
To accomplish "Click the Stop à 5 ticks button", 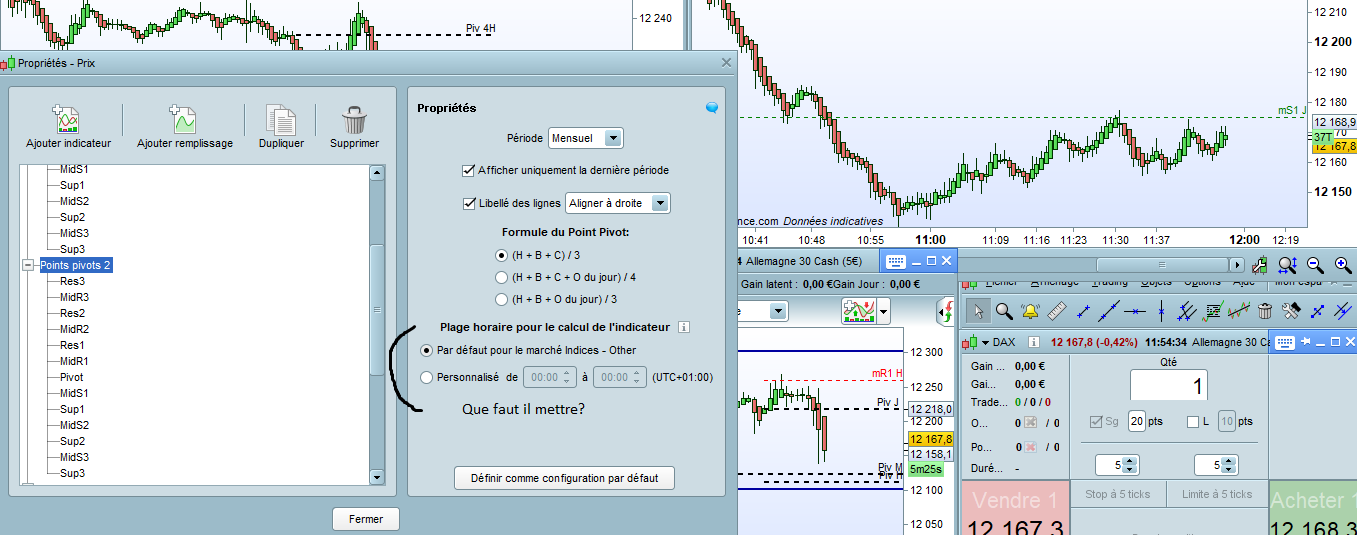I will click(x=1117, y=494).
